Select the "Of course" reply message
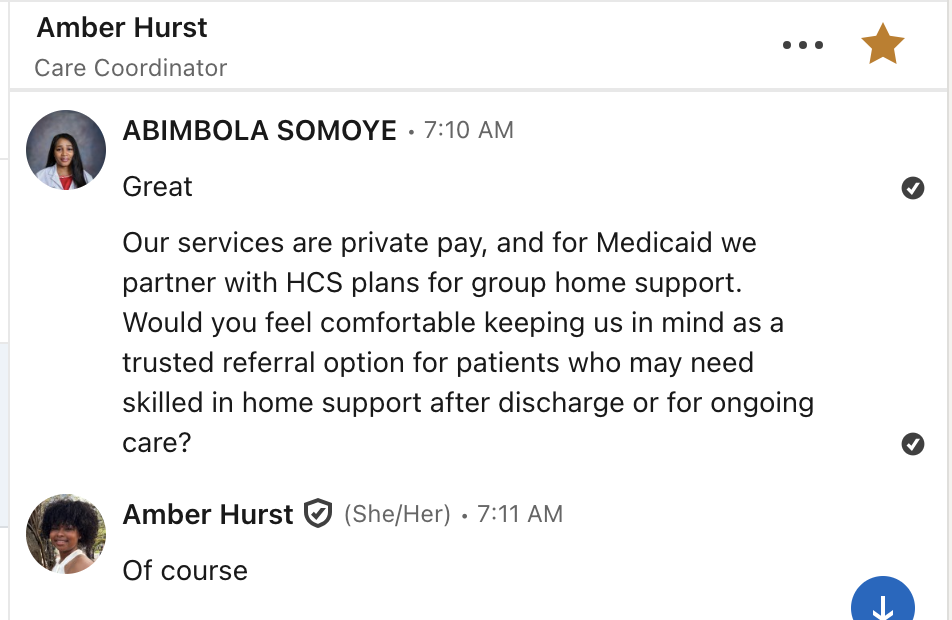The height and width of the screenshot is (620, 952). click(185, 571)
